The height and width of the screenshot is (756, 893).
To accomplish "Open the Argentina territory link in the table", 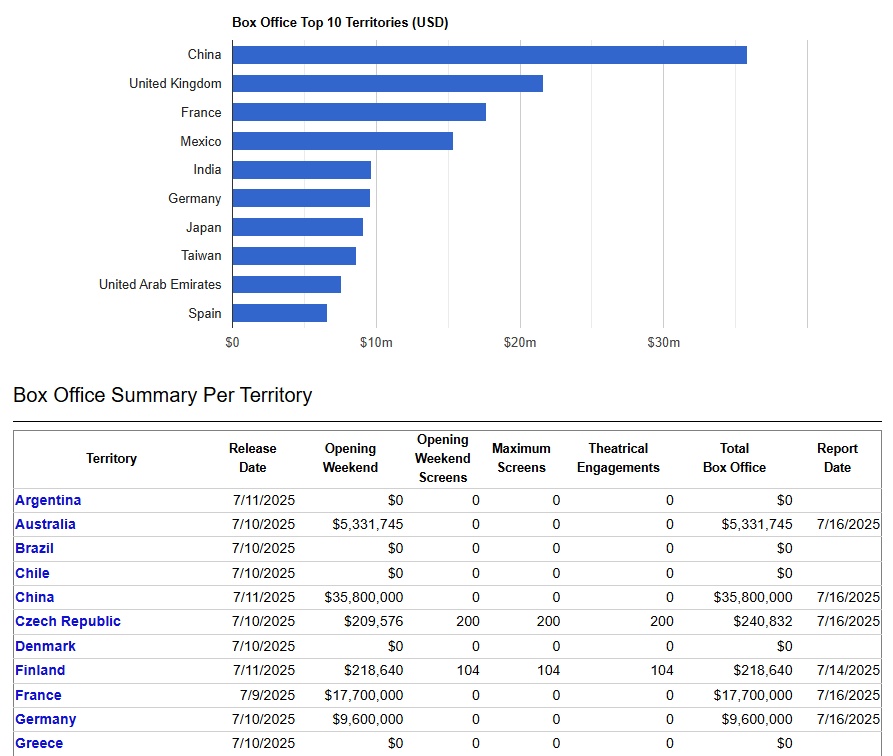I will [48, 500].
